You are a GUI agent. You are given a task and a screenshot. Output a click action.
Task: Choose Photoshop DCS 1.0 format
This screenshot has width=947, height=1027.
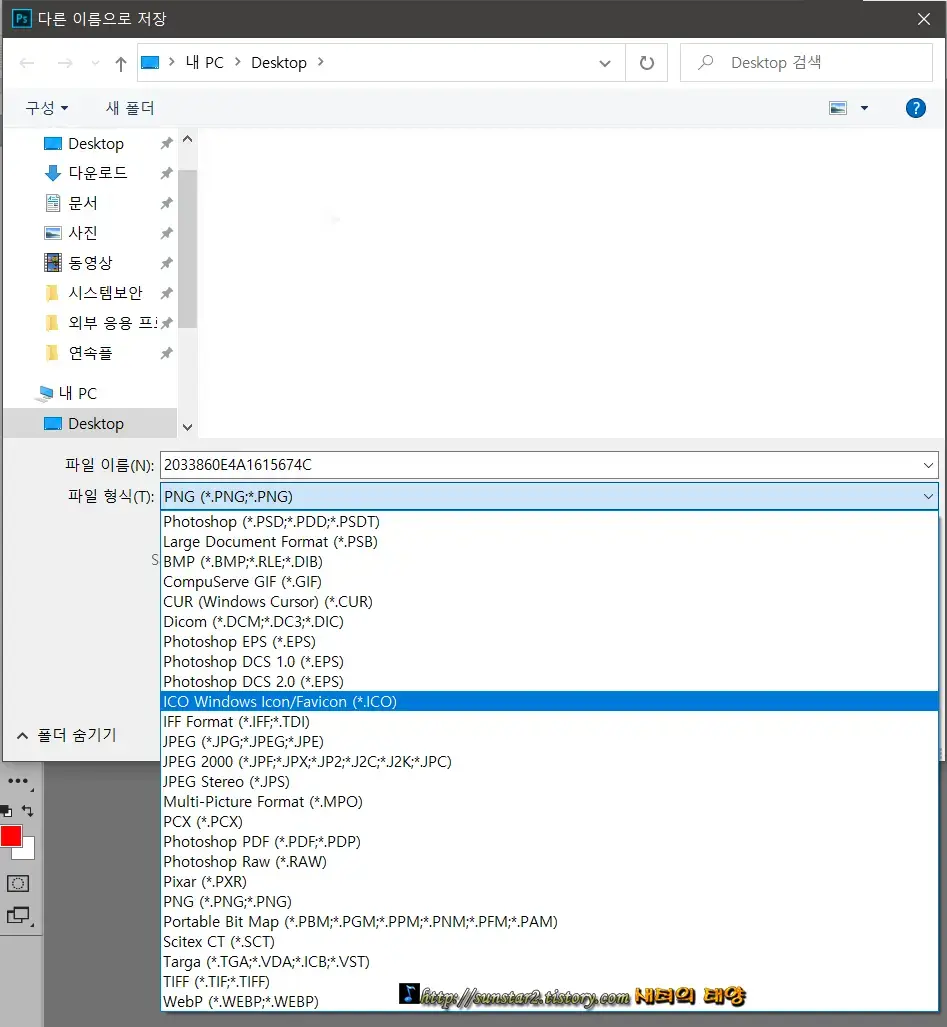(x=549, y=662)
